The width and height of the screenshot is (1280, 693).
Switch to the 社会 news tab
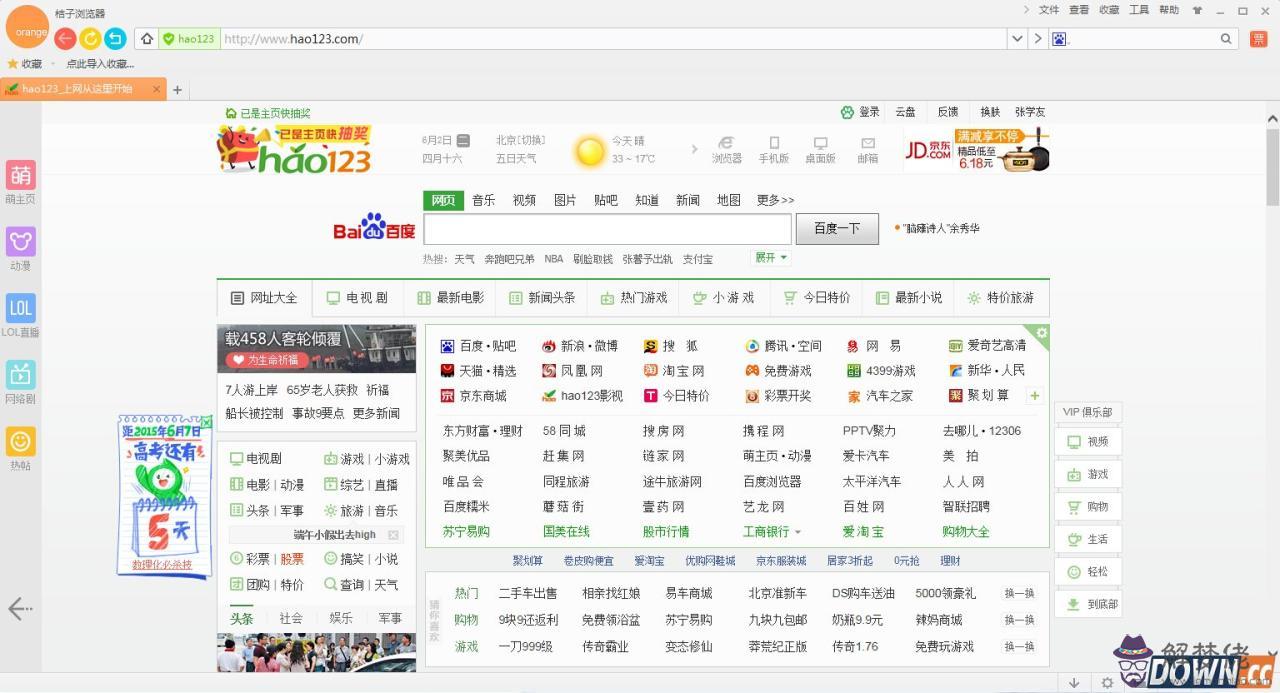click(291, 618)
